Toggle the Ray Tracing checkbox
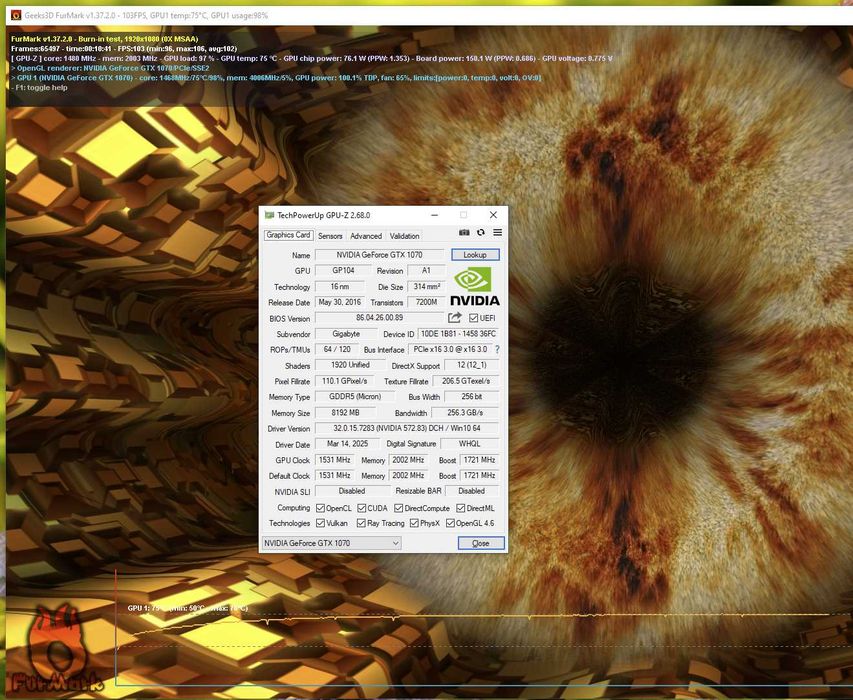853x700 pixels. (x=361, y=523)
